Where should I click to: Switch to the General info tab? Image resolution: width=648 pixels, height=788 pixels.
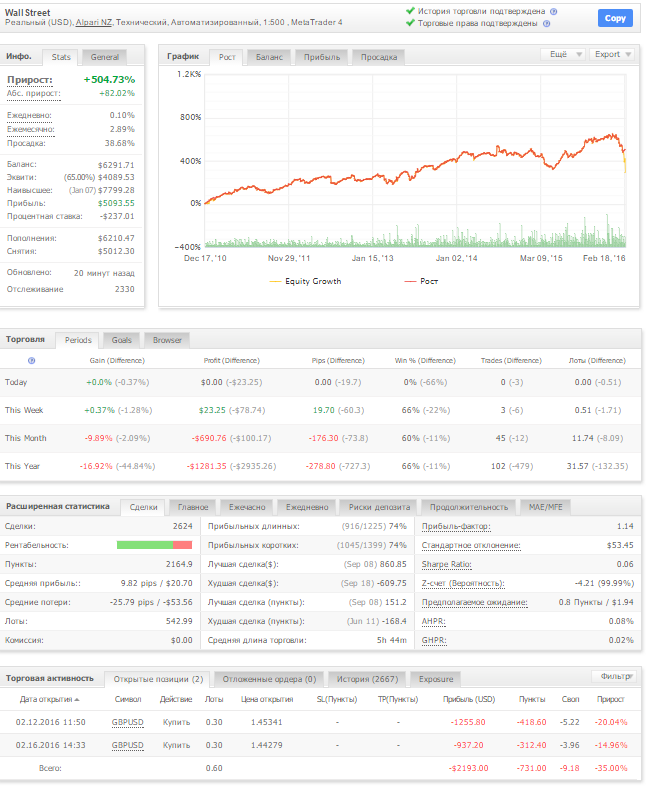[105, 57]
